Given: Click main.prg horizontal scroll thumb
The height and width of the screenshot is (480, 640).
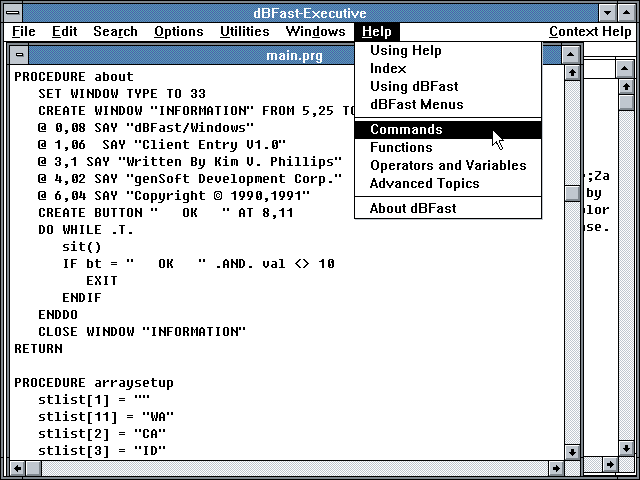Looking at the screenshot, I should point(33,468).
